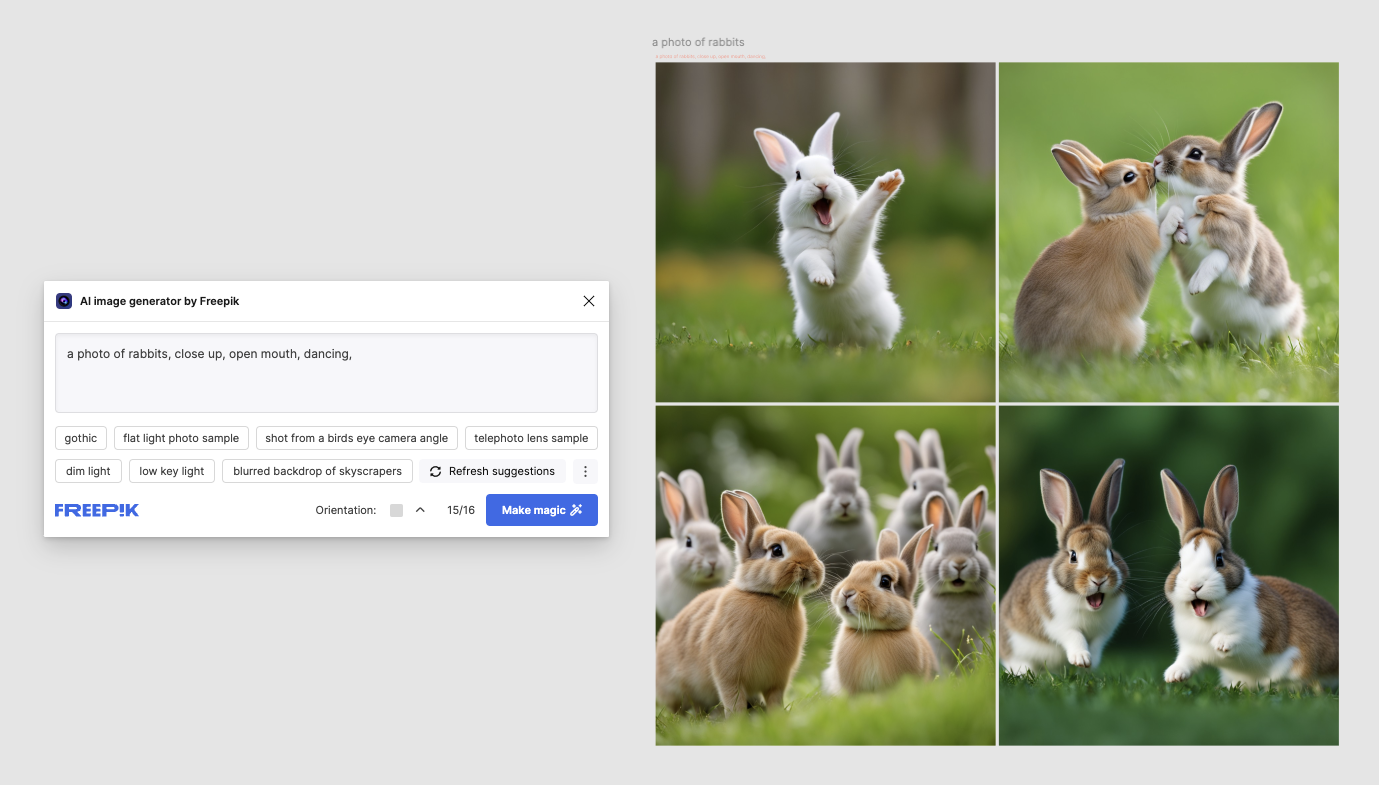Click the Orientation square swatch control
The height and width of the screenshot is (785, 1379).
[x=394, y=509]
